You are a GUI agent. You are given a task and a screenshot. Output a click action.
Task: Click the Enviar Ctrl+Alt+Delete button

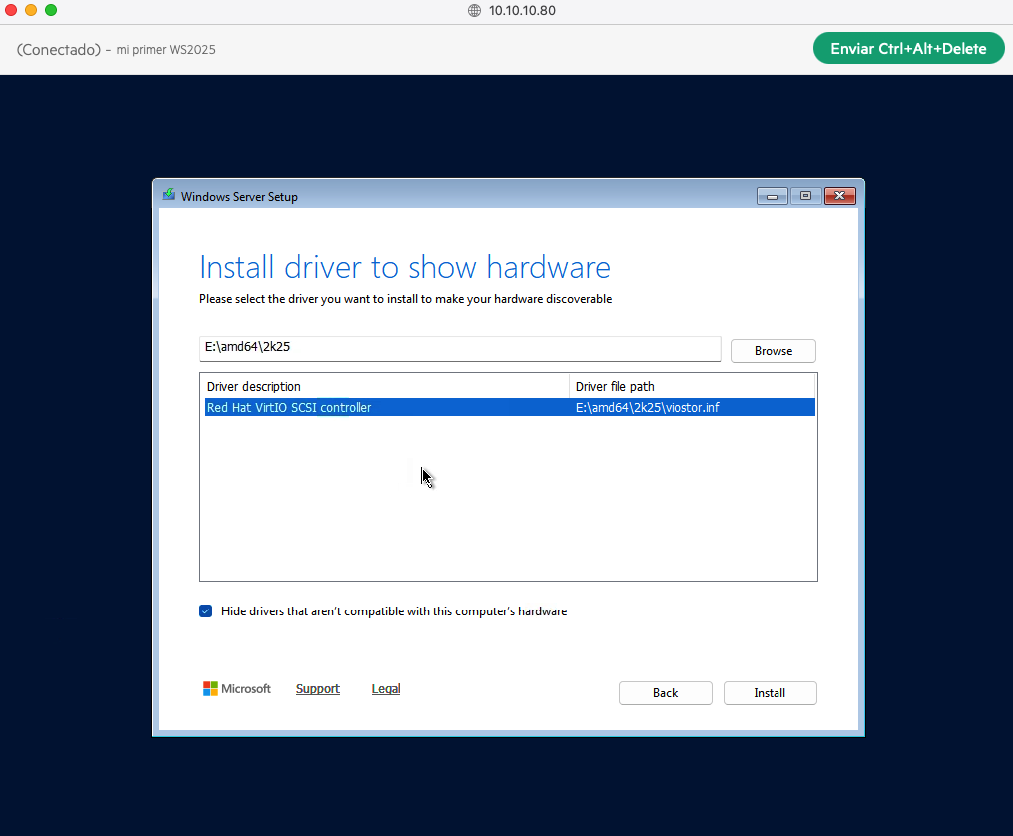click(x=908, y=47)
